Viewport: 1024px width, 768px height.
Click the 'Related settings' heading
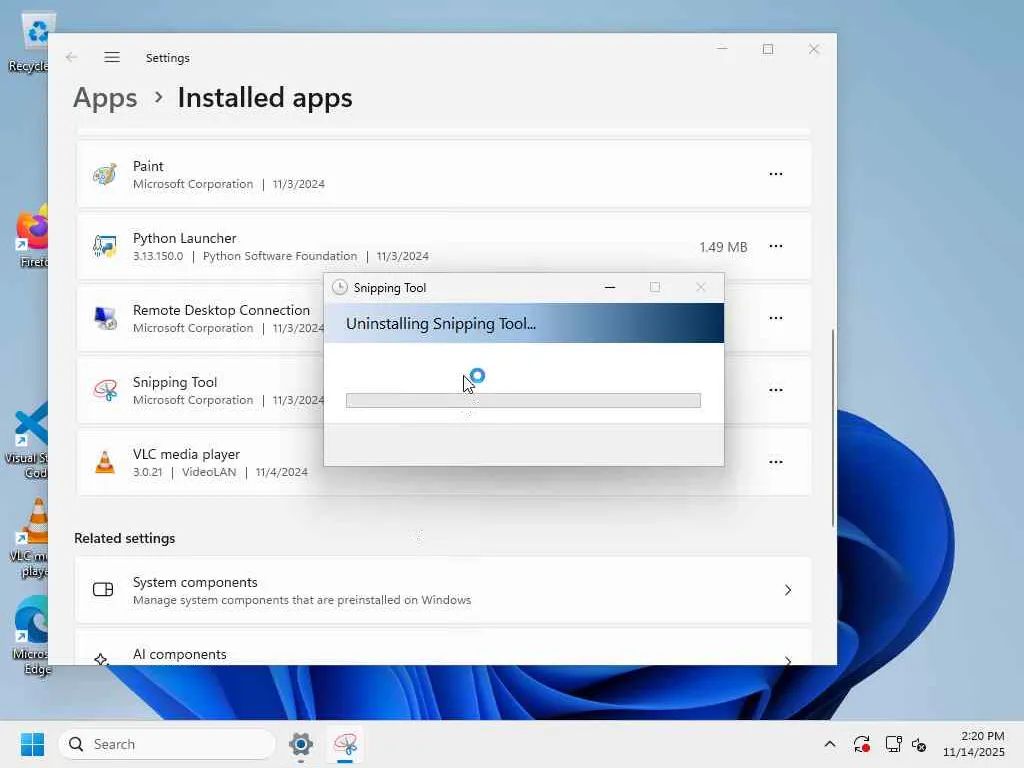(x=125, y=538)
